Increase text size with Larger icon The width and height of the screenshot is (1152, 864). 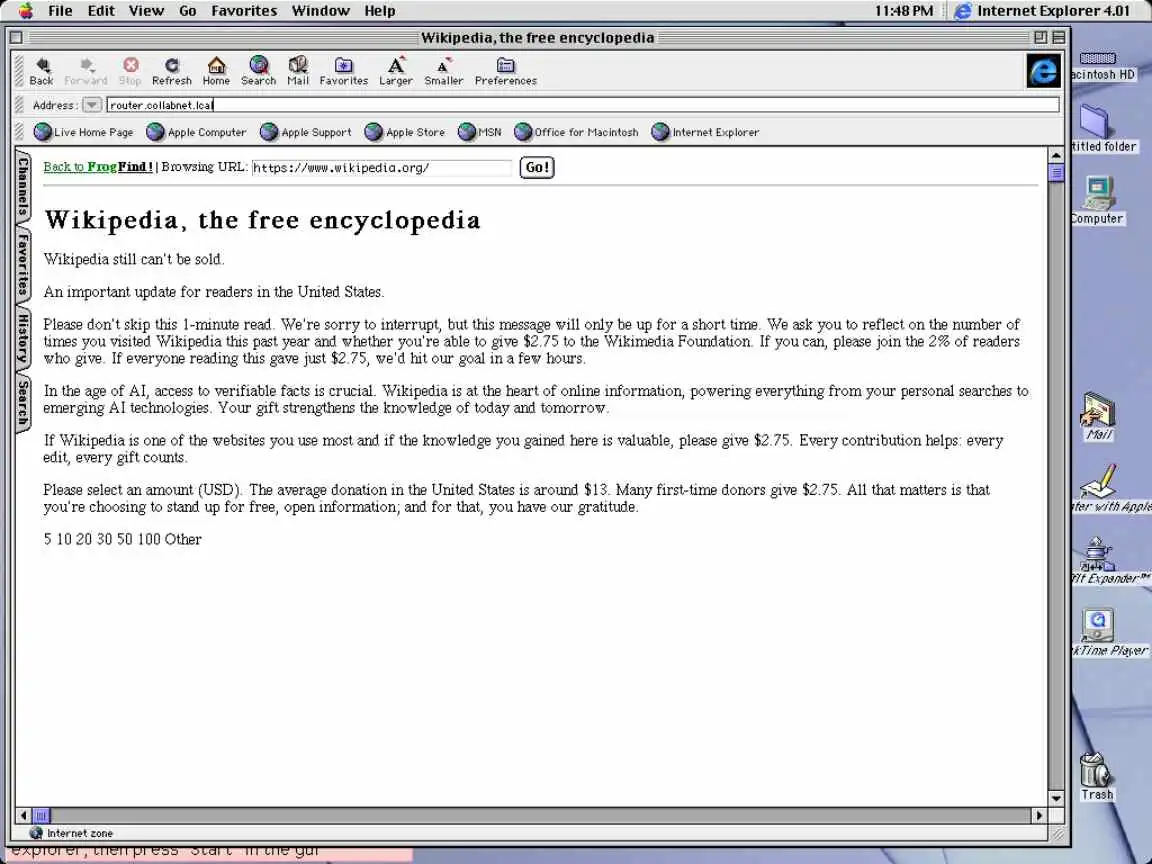395,71
